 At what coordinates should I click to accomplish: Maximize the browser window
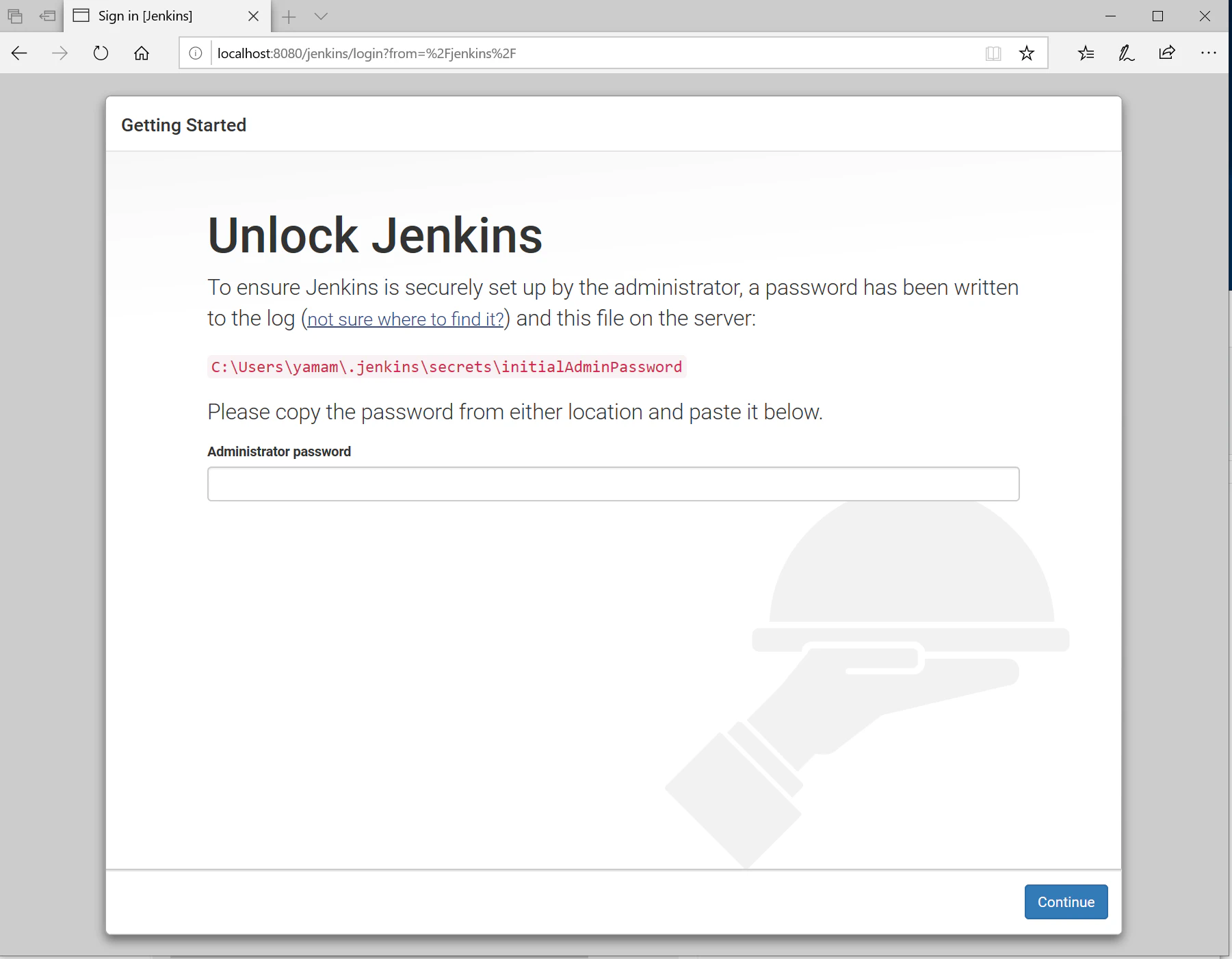1157,16
